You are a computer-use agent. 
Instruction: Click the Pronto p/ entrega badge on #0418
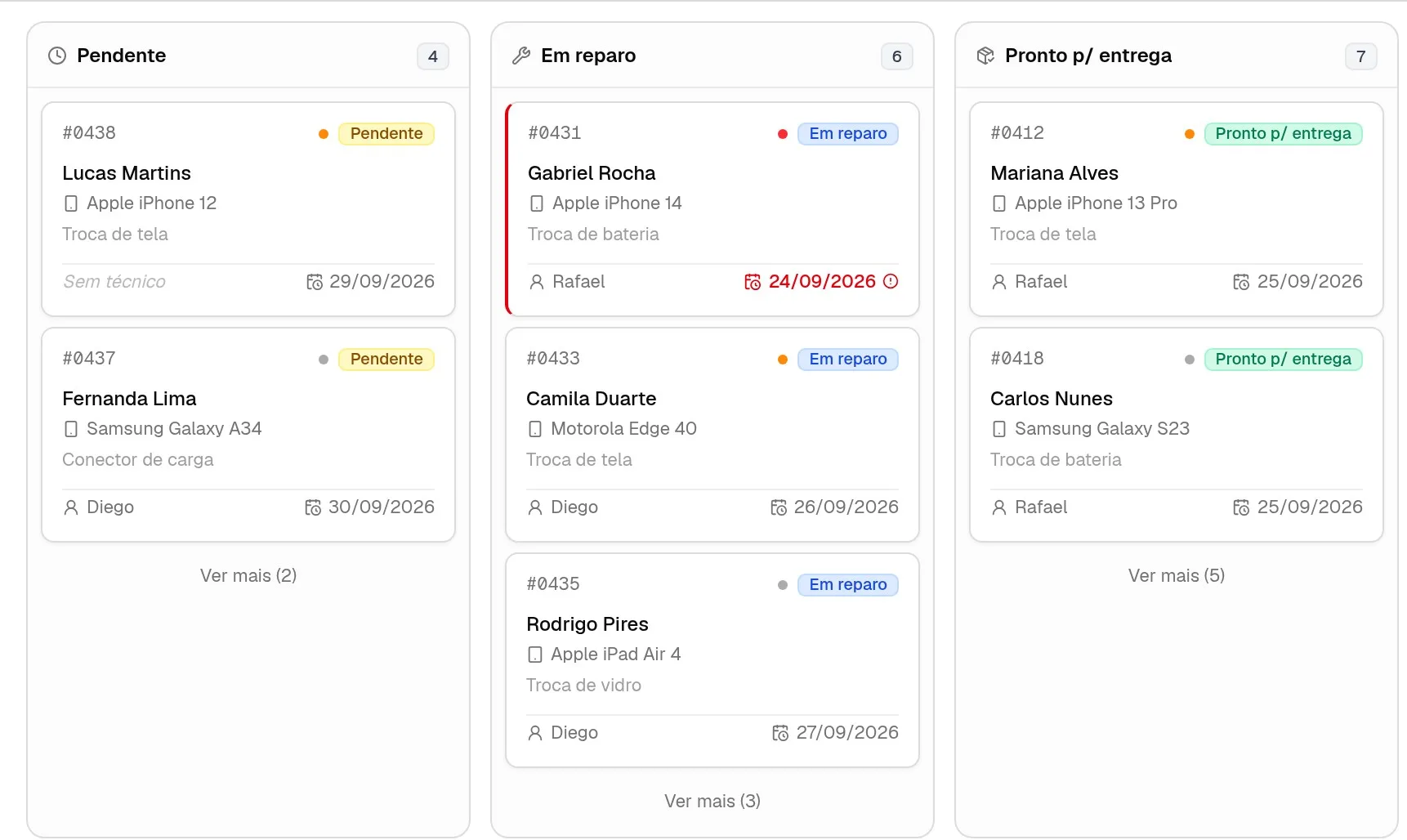pyautogui.click(x=1284, y=359)
